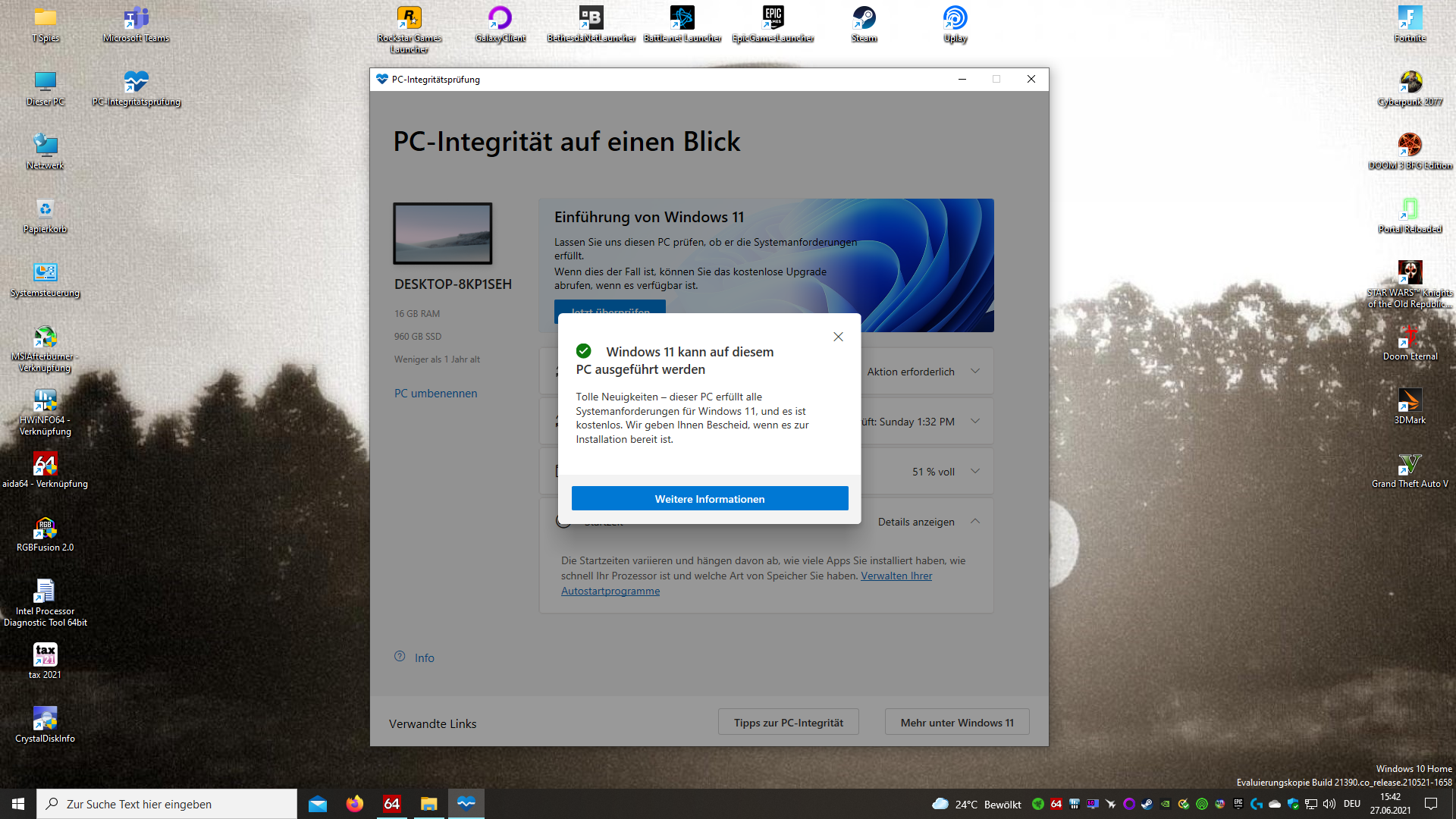Open Epic Games Launcher desktop icon

click(773, 19)
